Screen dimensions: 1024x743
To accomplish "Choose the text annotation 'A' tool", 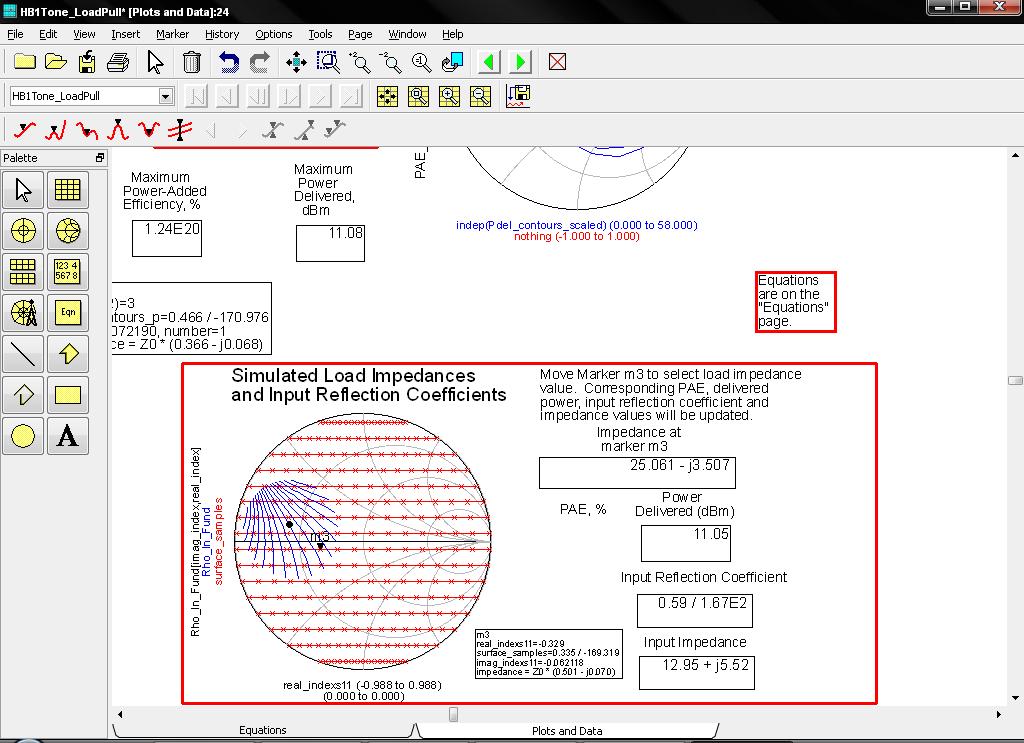I will click(67, 435).
